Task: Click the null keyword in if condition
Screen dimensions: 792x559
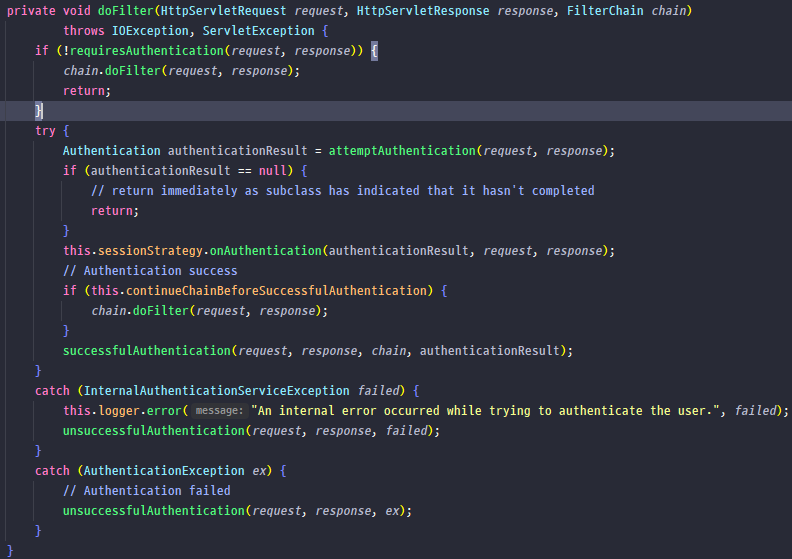Action: [272, 171]
